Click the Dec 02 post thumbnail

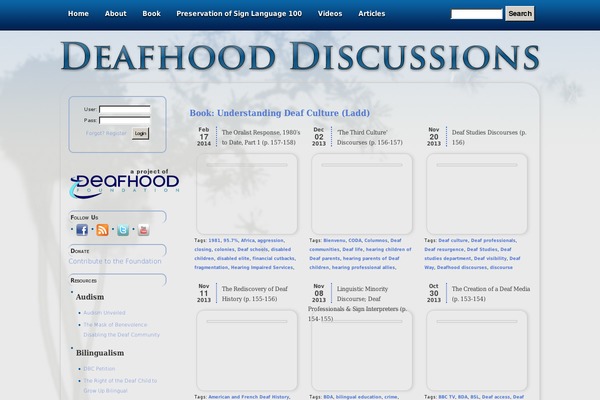click(362, 194)
